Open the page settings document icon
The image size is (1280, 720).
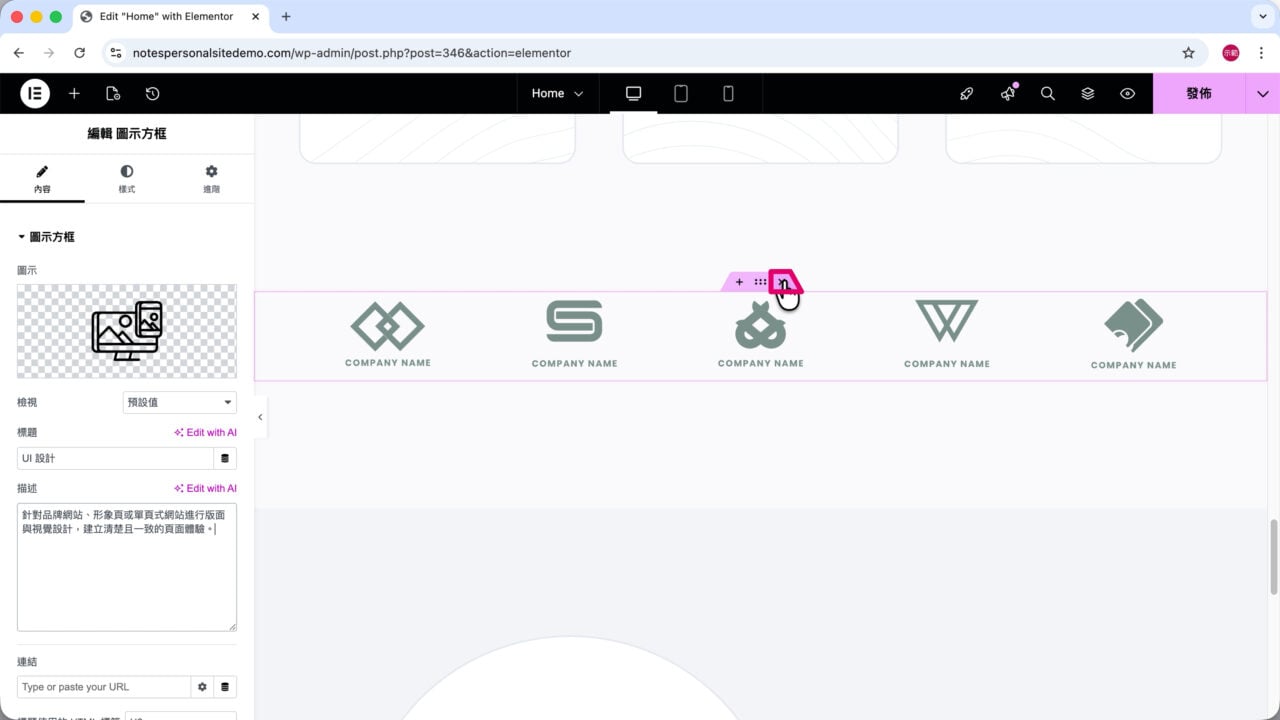click(113, 93)
